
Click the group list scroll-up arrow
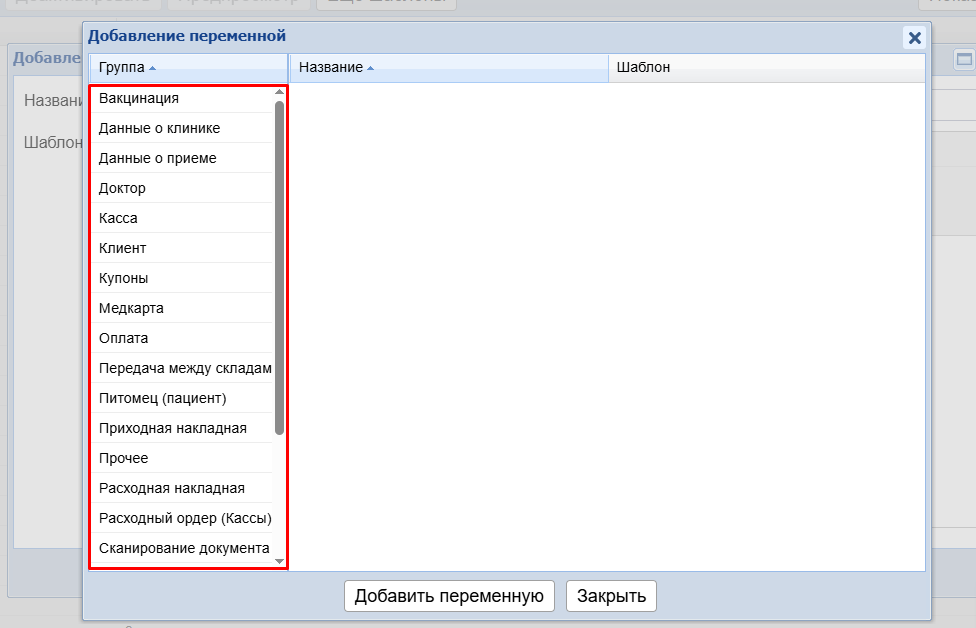pos(279,92)
